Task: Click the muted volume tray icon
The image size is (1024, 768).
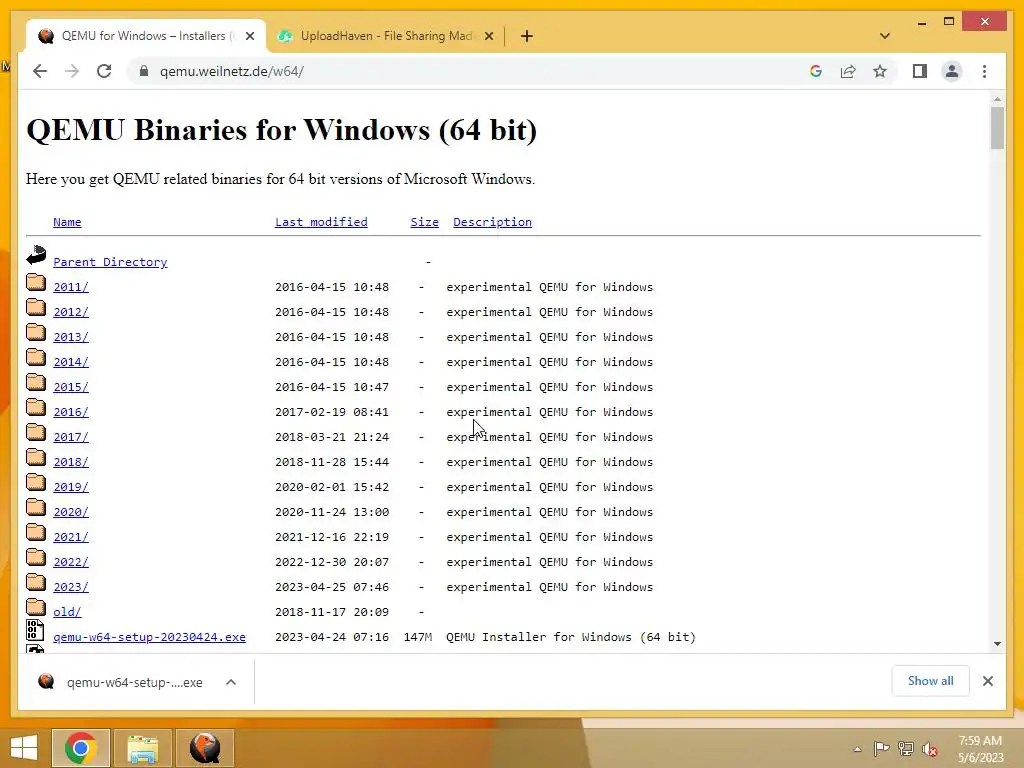Action: pos(930,749)
